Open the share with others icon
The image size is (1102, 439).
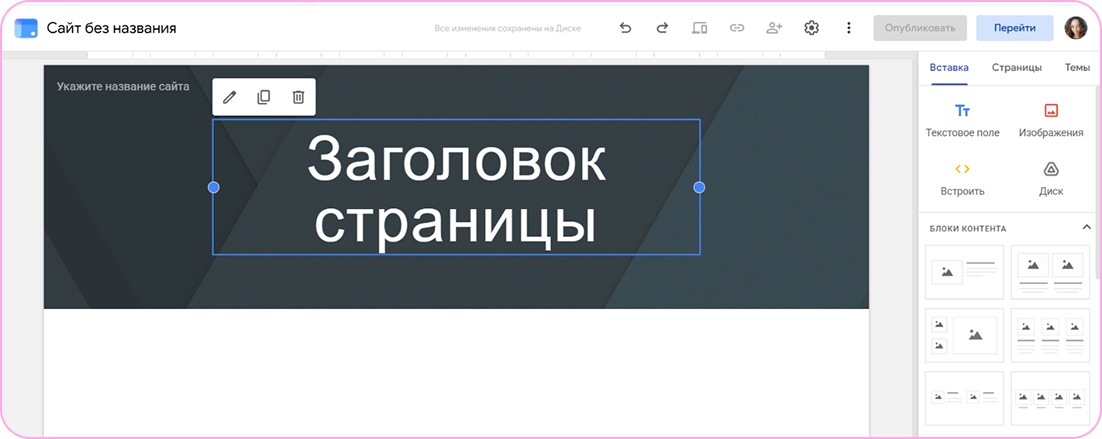pyautogui.click(x=774, y=28)
